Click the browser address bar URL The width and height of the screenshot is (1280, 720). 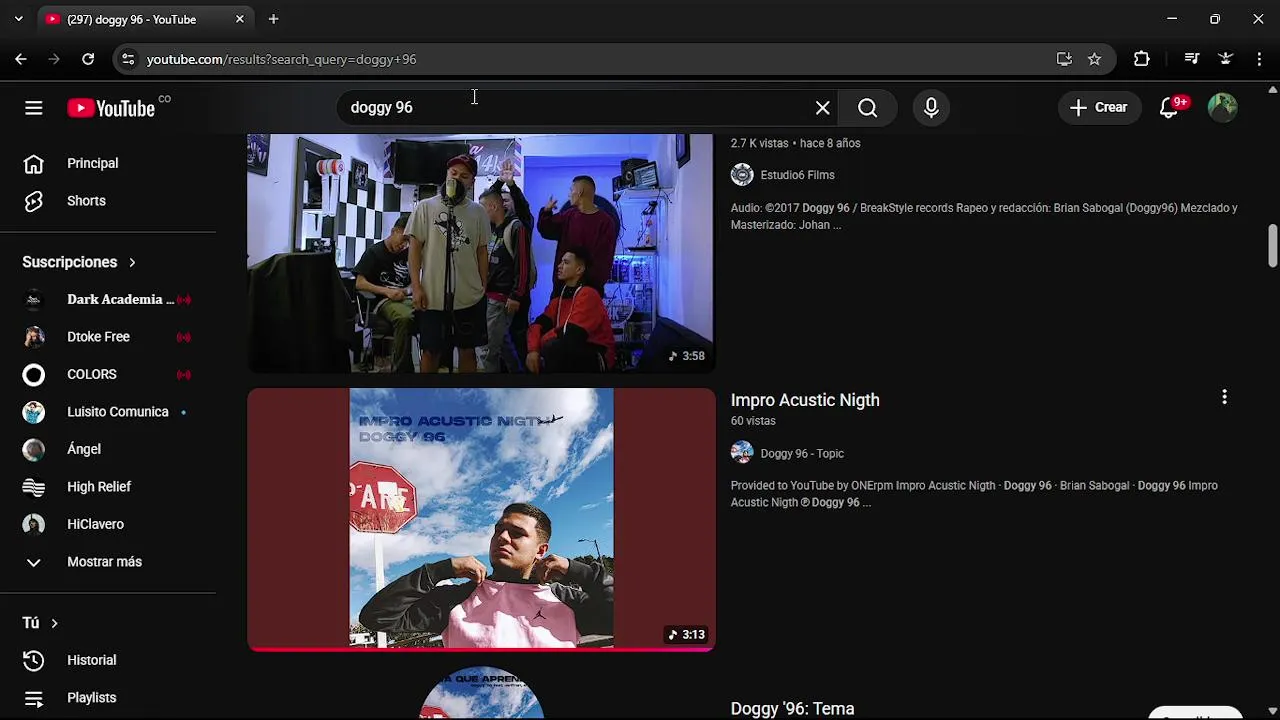click(x=281, y=59)
